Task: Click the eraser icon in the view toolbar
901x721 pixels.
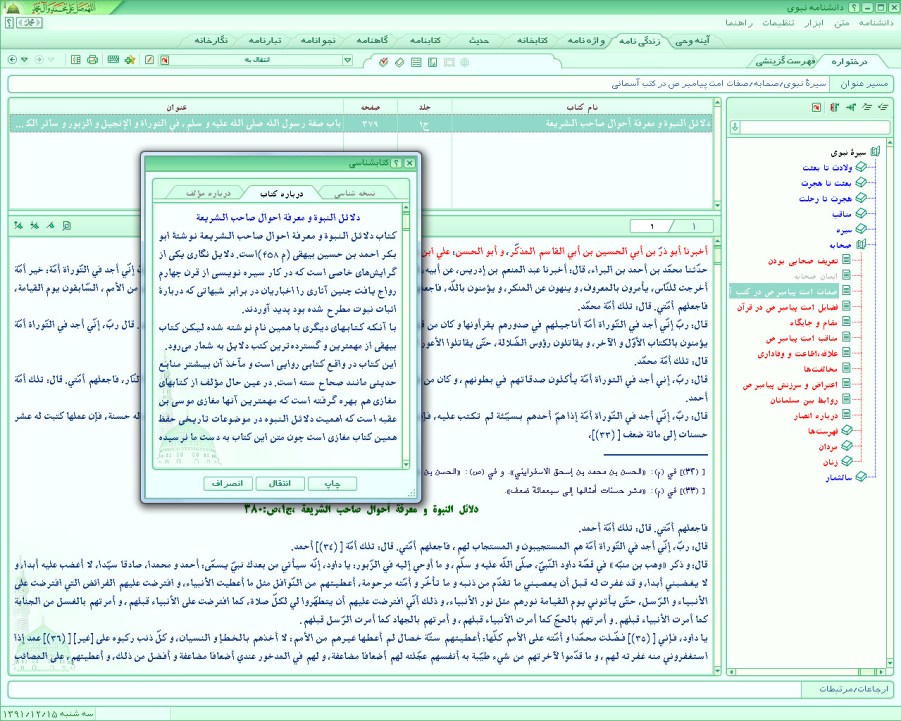Action: pos(400,62)
